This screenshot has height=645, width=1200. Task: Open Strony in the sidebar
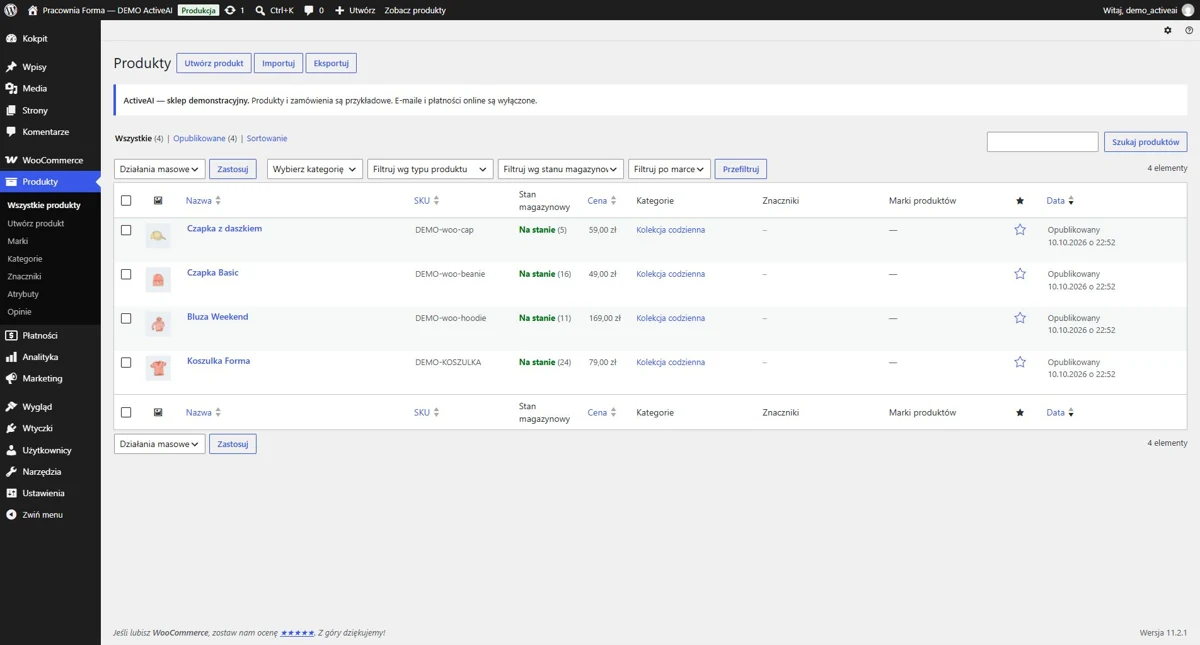click(50, 111)
